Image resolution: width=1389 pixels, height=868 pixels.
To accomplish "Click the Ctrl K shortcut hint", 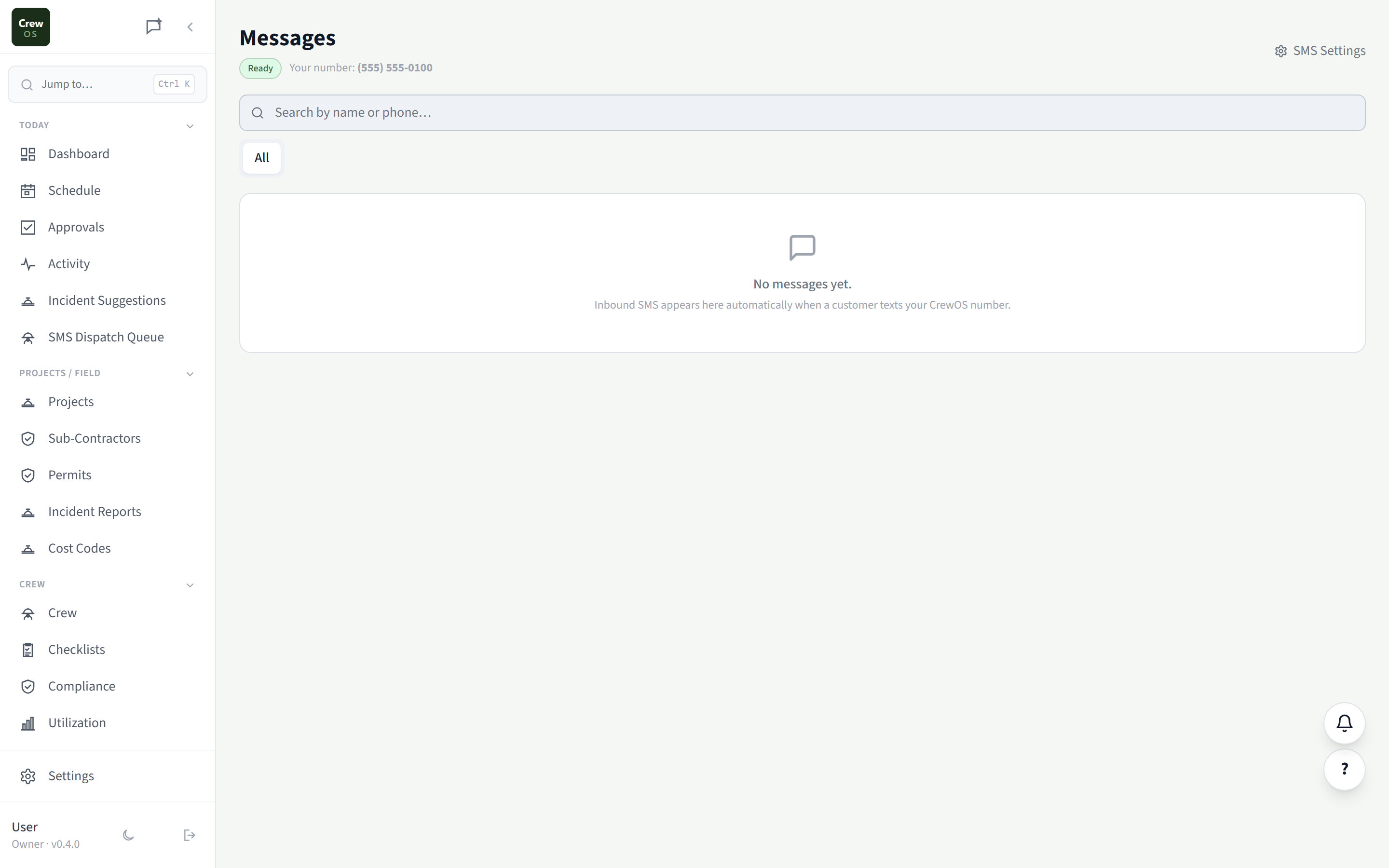I will pyautogui.click(x=174, y=84).
